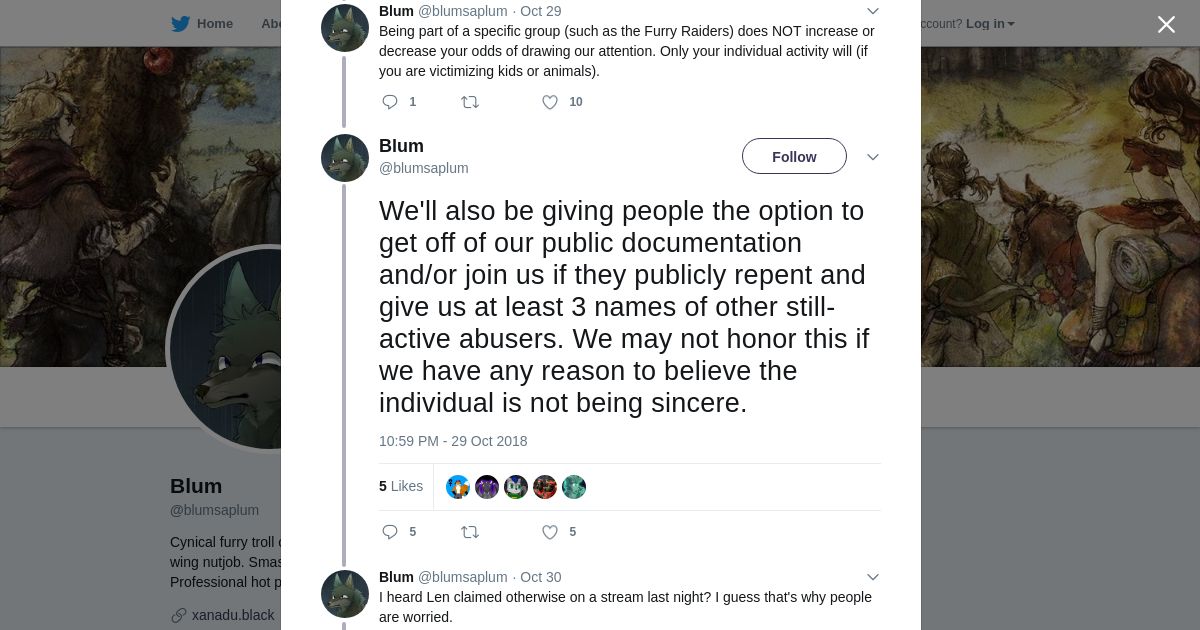Retweet the main tweet about public documentation
The width and height of the screenshot is (1200, 630).
(x=470, y=532)
